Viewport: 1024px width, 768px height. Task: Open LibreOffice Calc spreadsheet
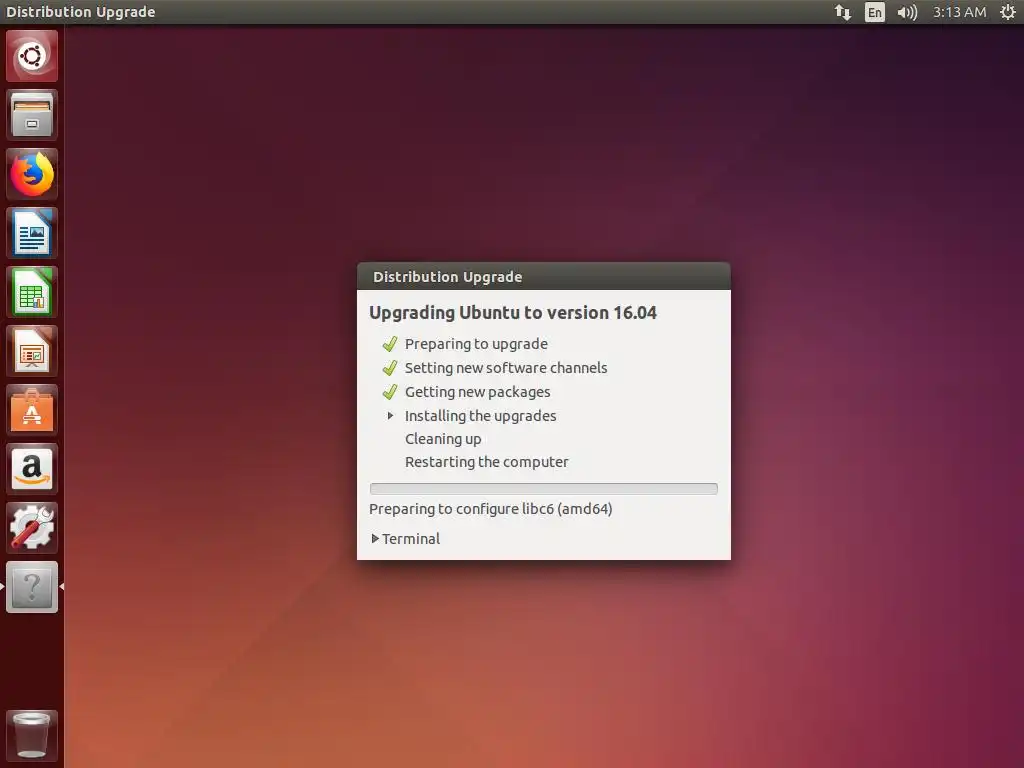click(x=32, y=292)
